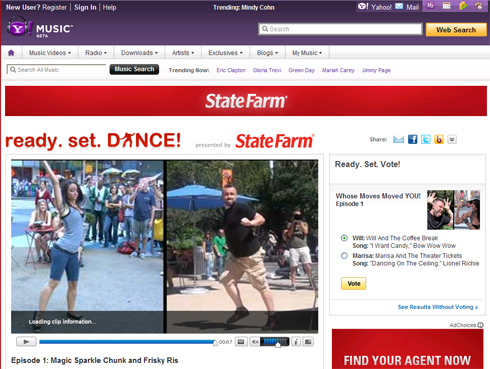Open the Exclusives menu item

225,53
